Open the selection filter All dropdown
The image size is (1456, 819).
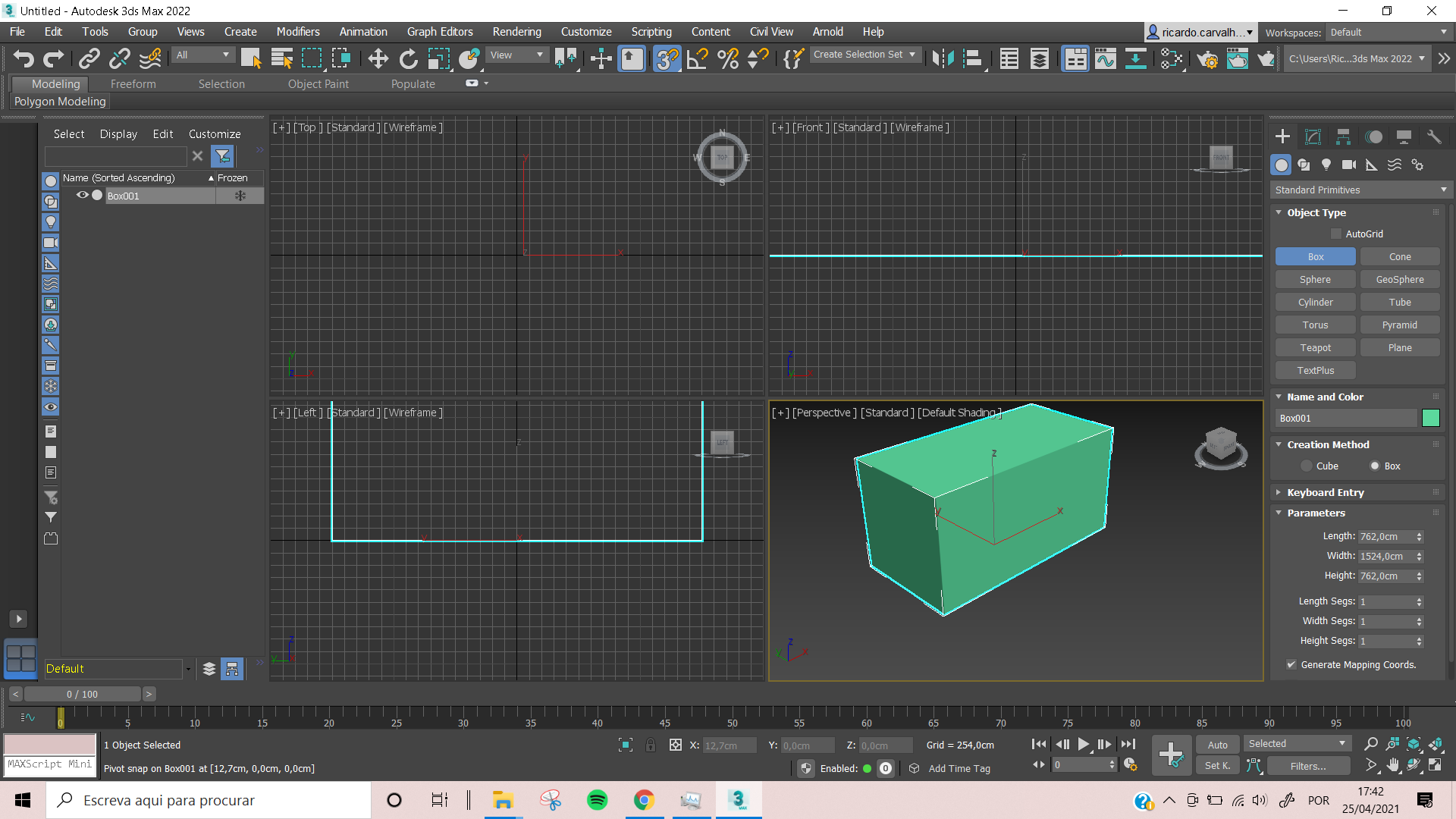pos(202,55)
